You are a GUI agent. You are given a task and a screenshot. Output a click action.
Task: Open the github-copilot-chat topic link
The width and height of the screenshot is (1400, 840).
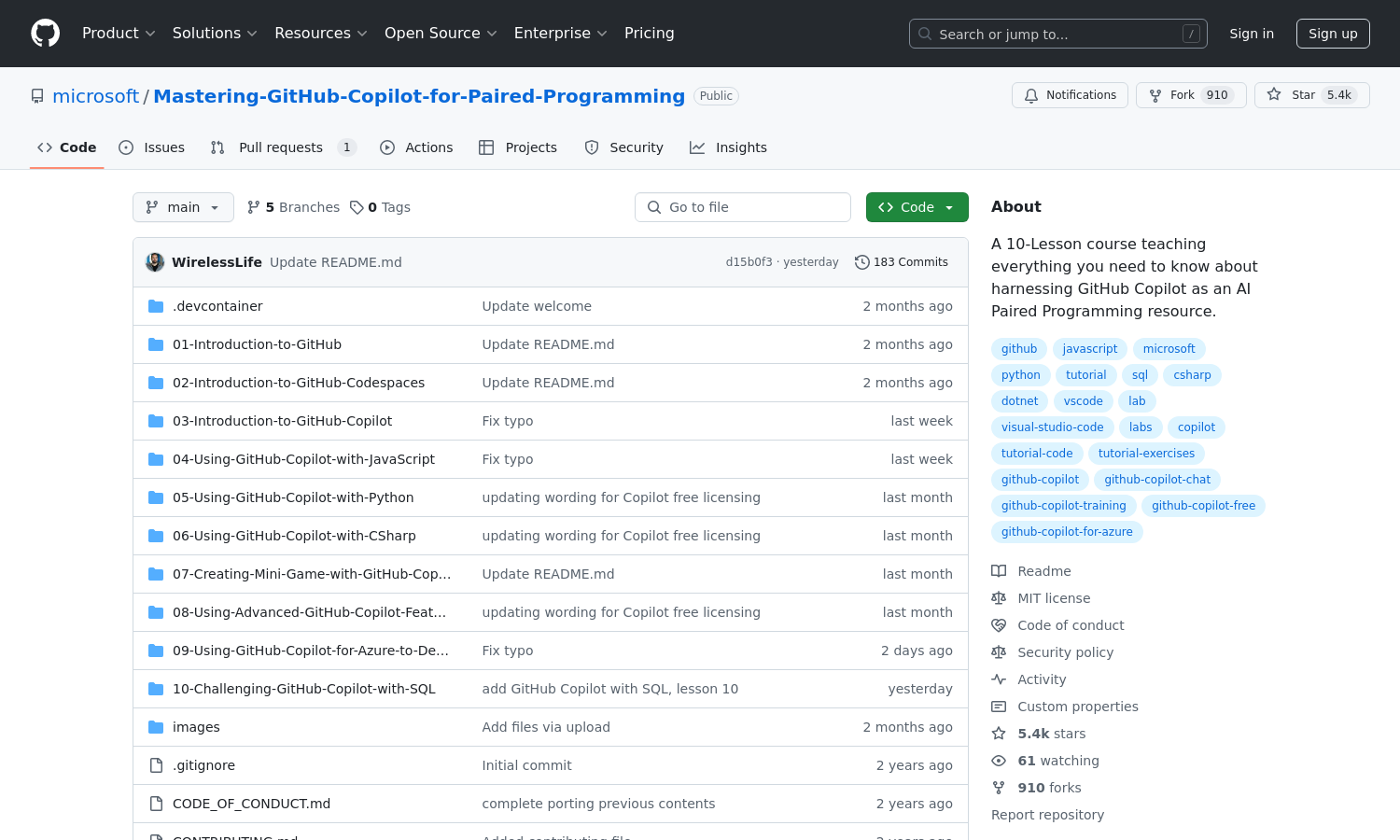[1157, 479]
